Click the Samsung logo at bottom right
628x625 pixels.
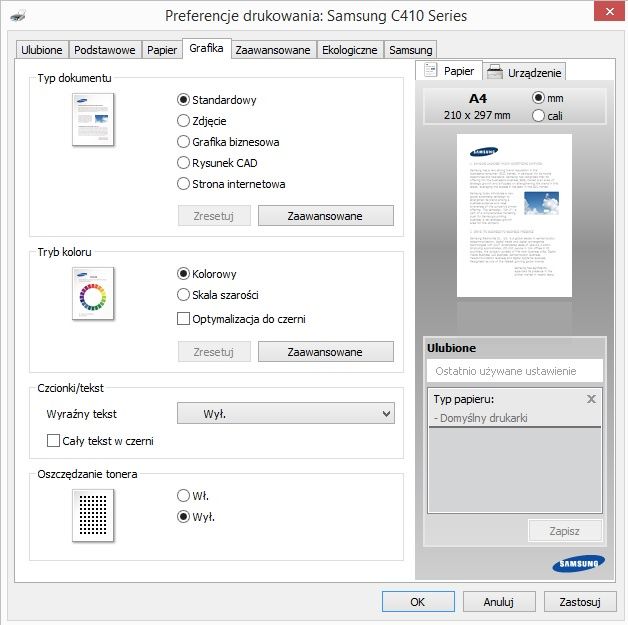578,564
